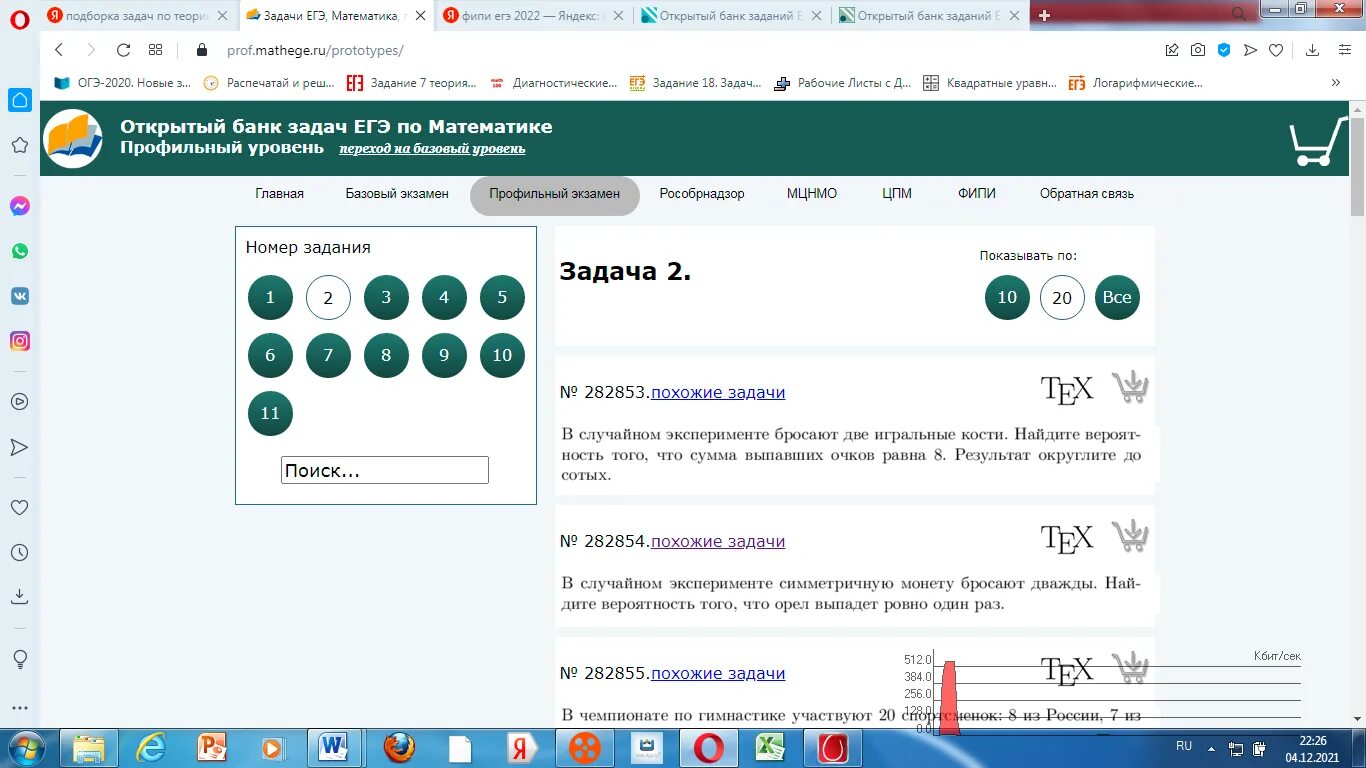Show 20 tasks per page
1366x768 pixels.
tap(1062, 298)
